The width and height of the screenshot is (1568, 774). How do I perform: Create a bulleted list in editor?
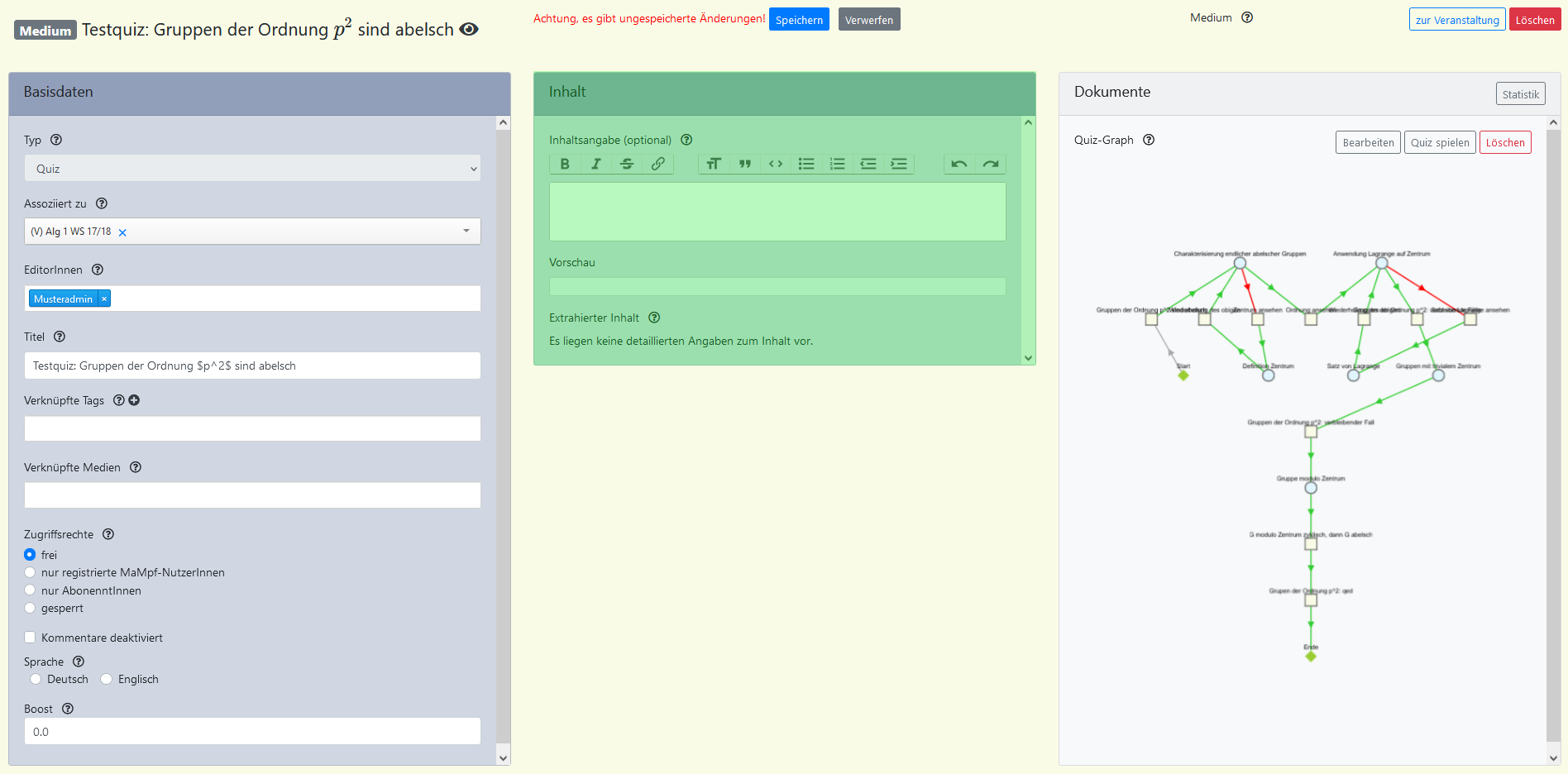tap(806, 164)
